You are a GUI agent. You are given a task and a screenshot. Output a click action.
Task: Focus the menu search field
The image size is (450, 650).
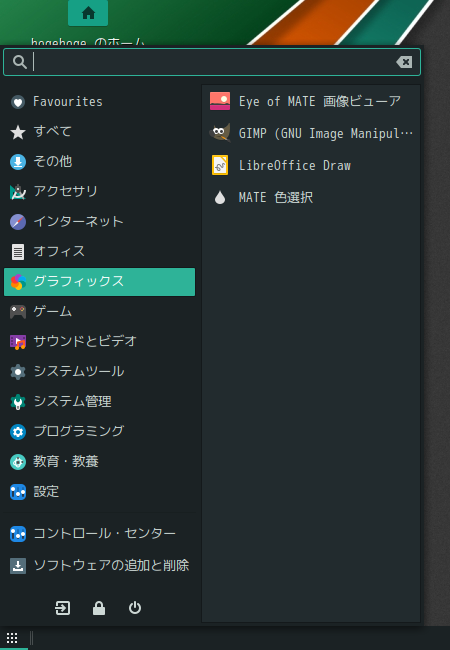pyautogui.click(x=212, y=62)
